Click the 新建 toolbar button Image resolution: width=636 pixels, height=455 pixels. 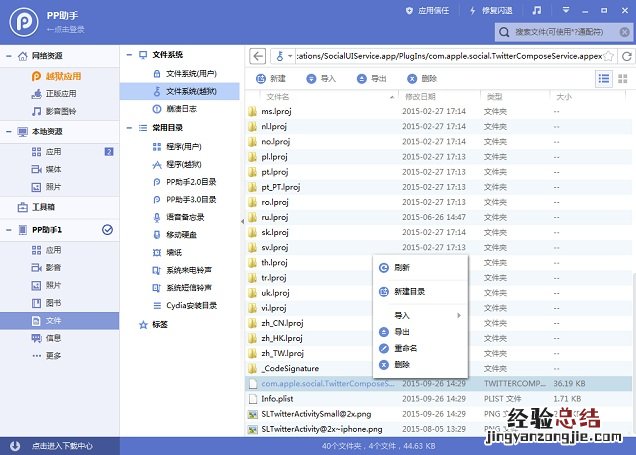(x=271, y=79)
